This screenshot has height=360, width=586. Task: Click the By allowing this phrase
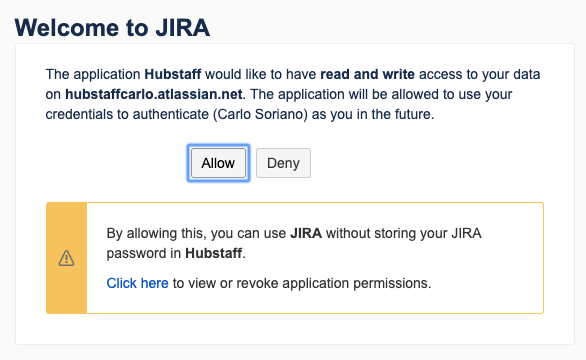[156, 233]
